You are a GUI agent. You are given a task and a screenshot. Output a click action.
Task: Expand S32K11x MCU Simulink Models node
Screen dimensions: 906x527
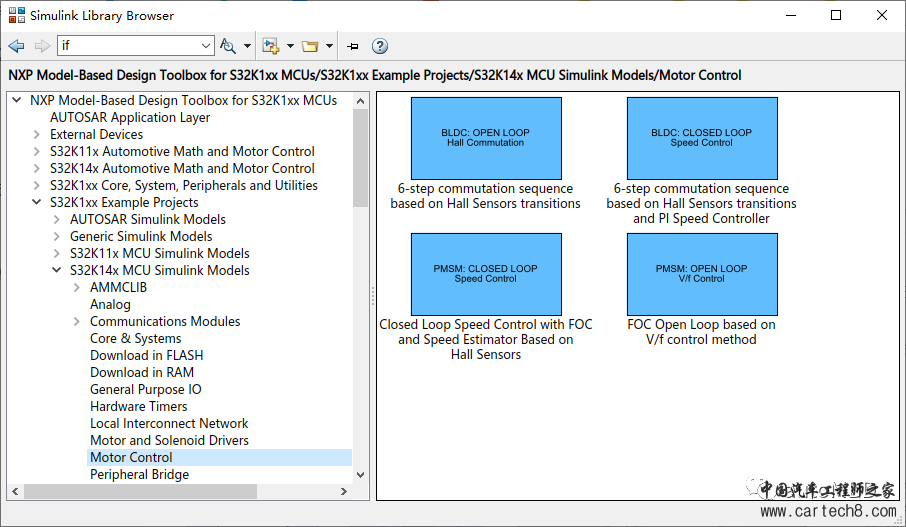pyautogui.click(x=57, y=253)
